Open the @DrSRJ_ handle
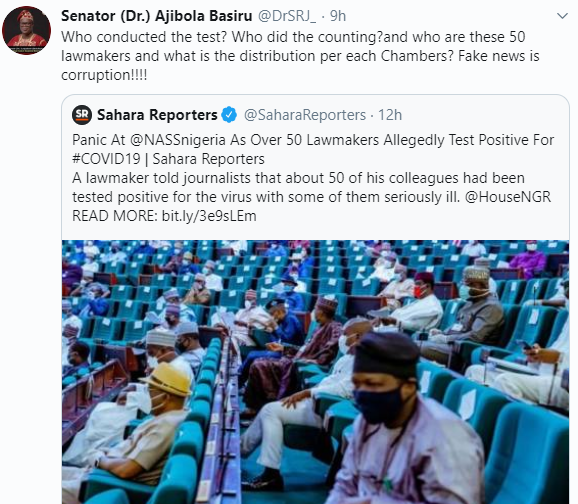Viewport: 578px width, 504px height. click(286, 16)
